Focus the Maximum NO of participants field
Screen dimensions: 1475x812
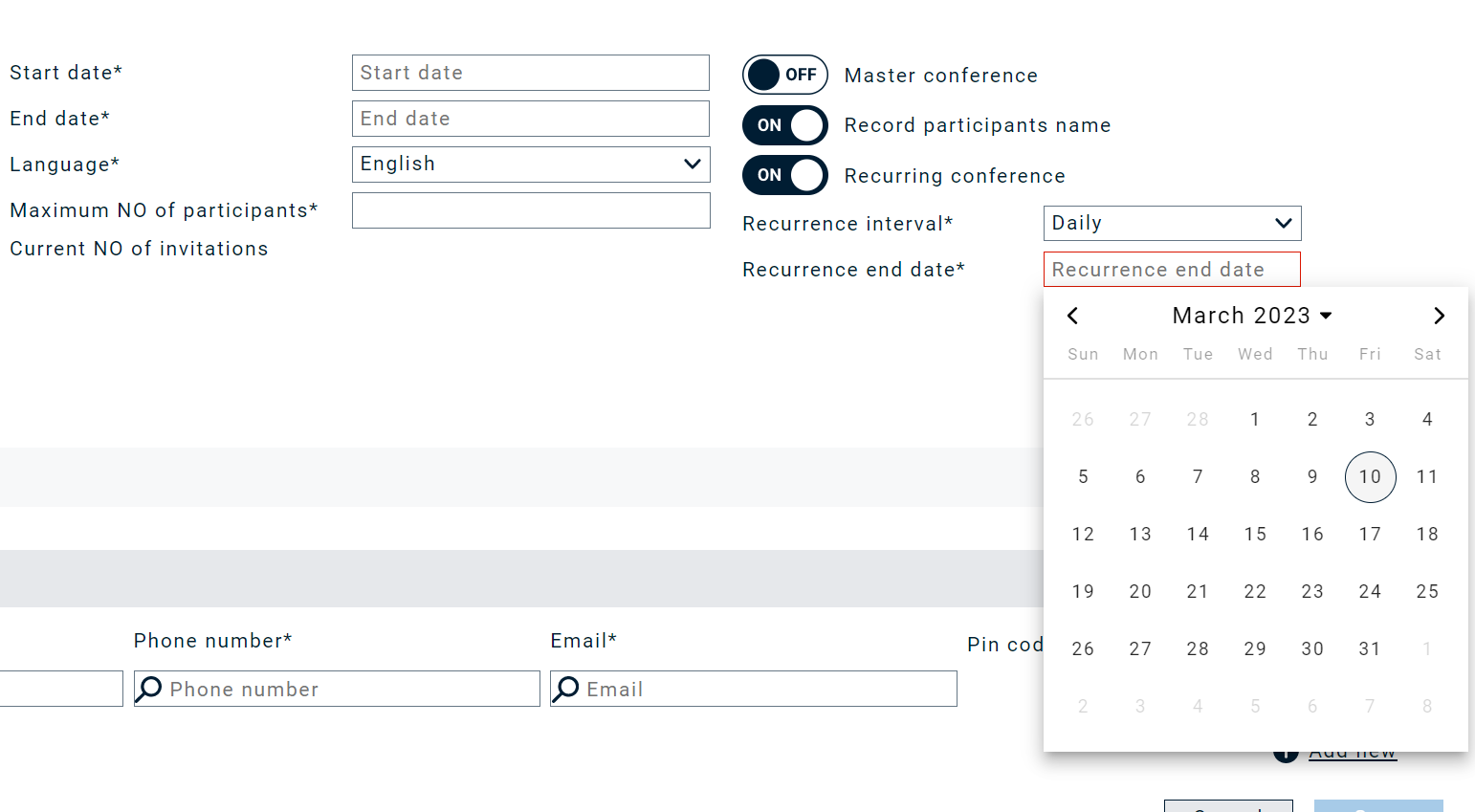click(x=531, y=210)
